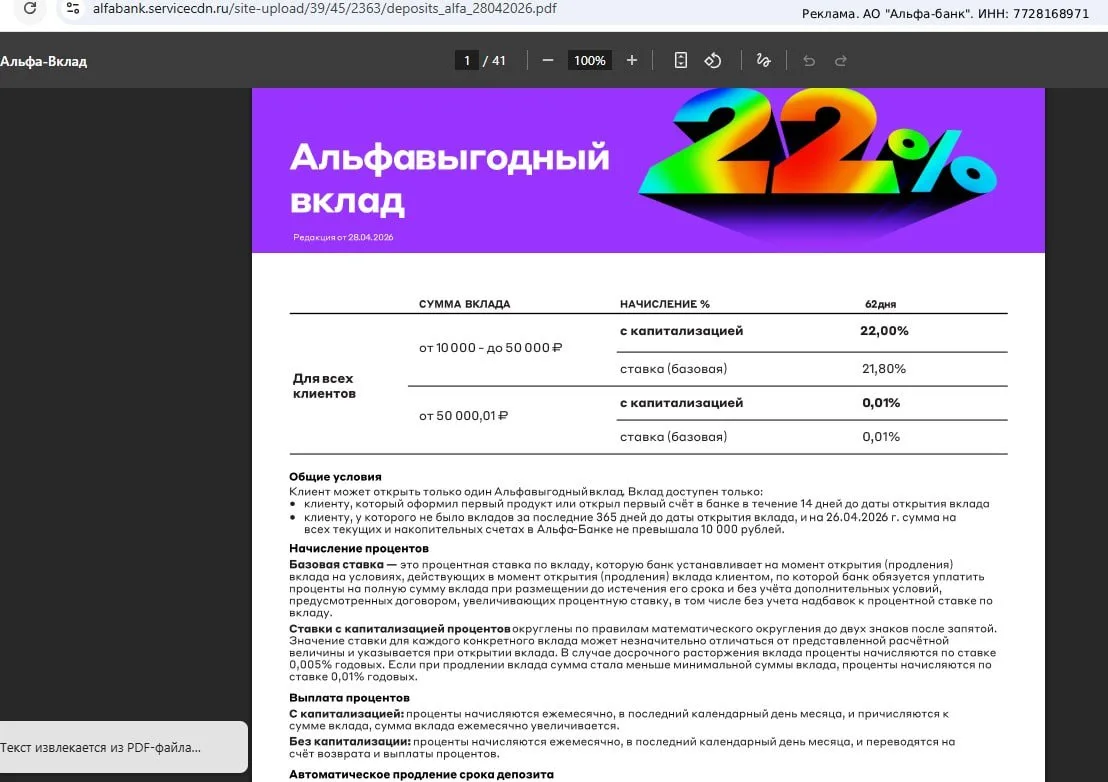Click от 50 000,01 ₽ cell
1108x782 pixels.
pyautogui.click(x=464, y=416)
